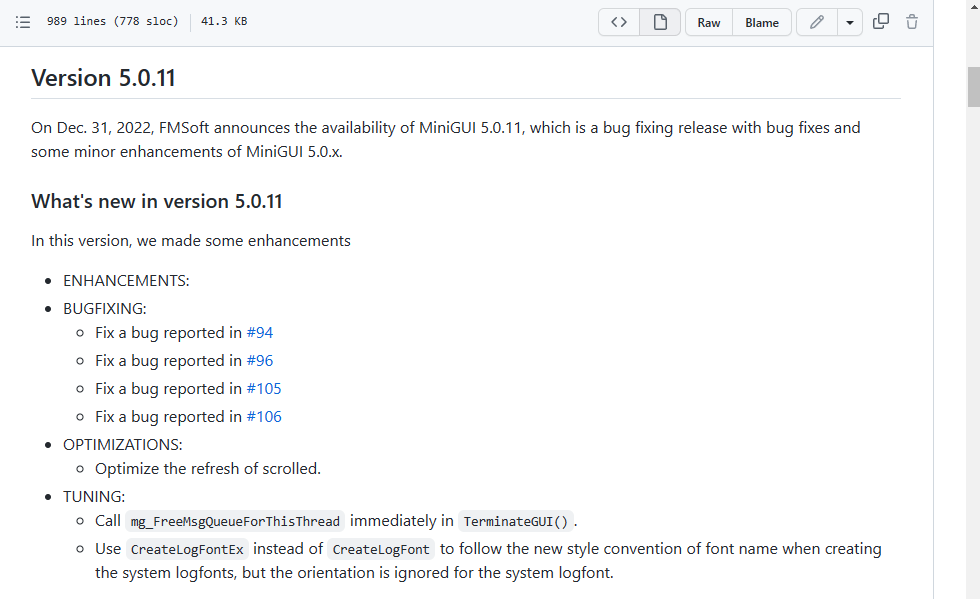Click the CreateLogFontEx code text
This screenshot has height=599, width=980.
click(187, 550)
